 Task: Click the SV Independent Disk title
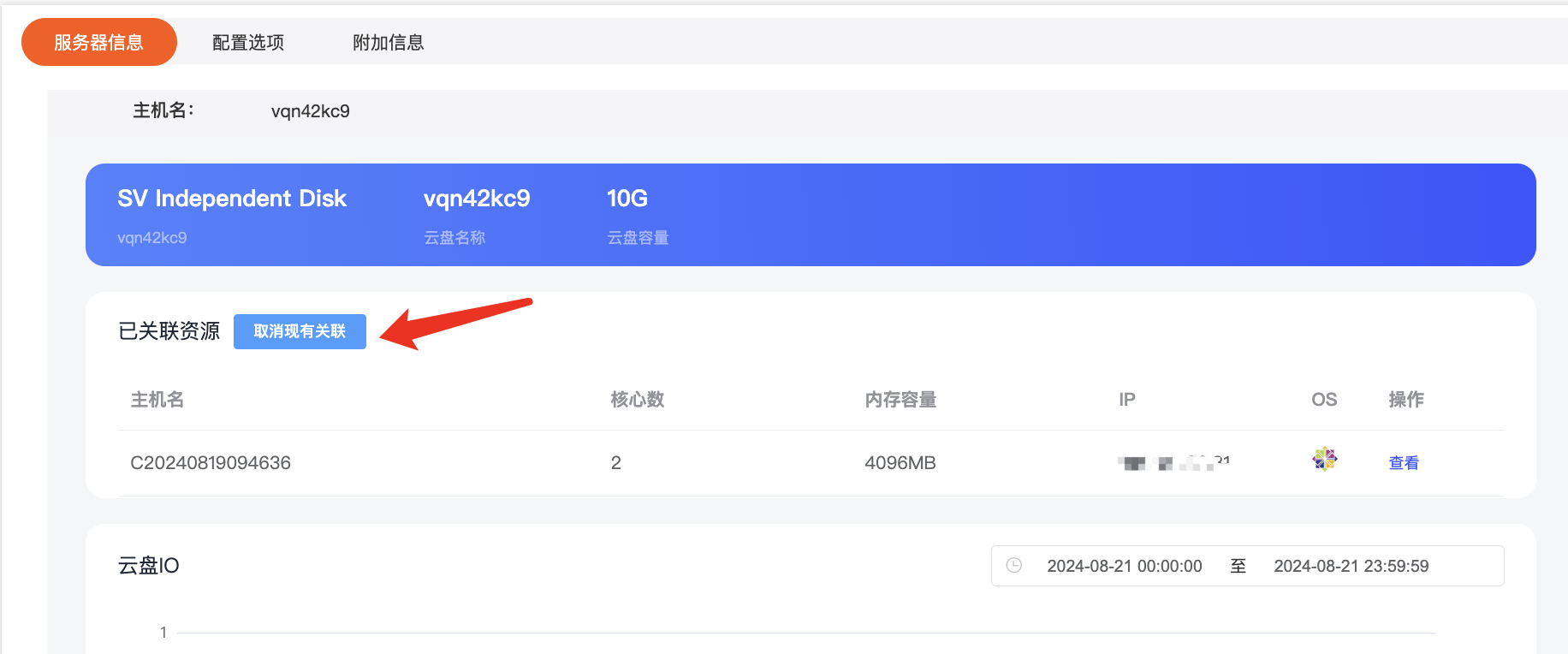click(x=232, y=199)
